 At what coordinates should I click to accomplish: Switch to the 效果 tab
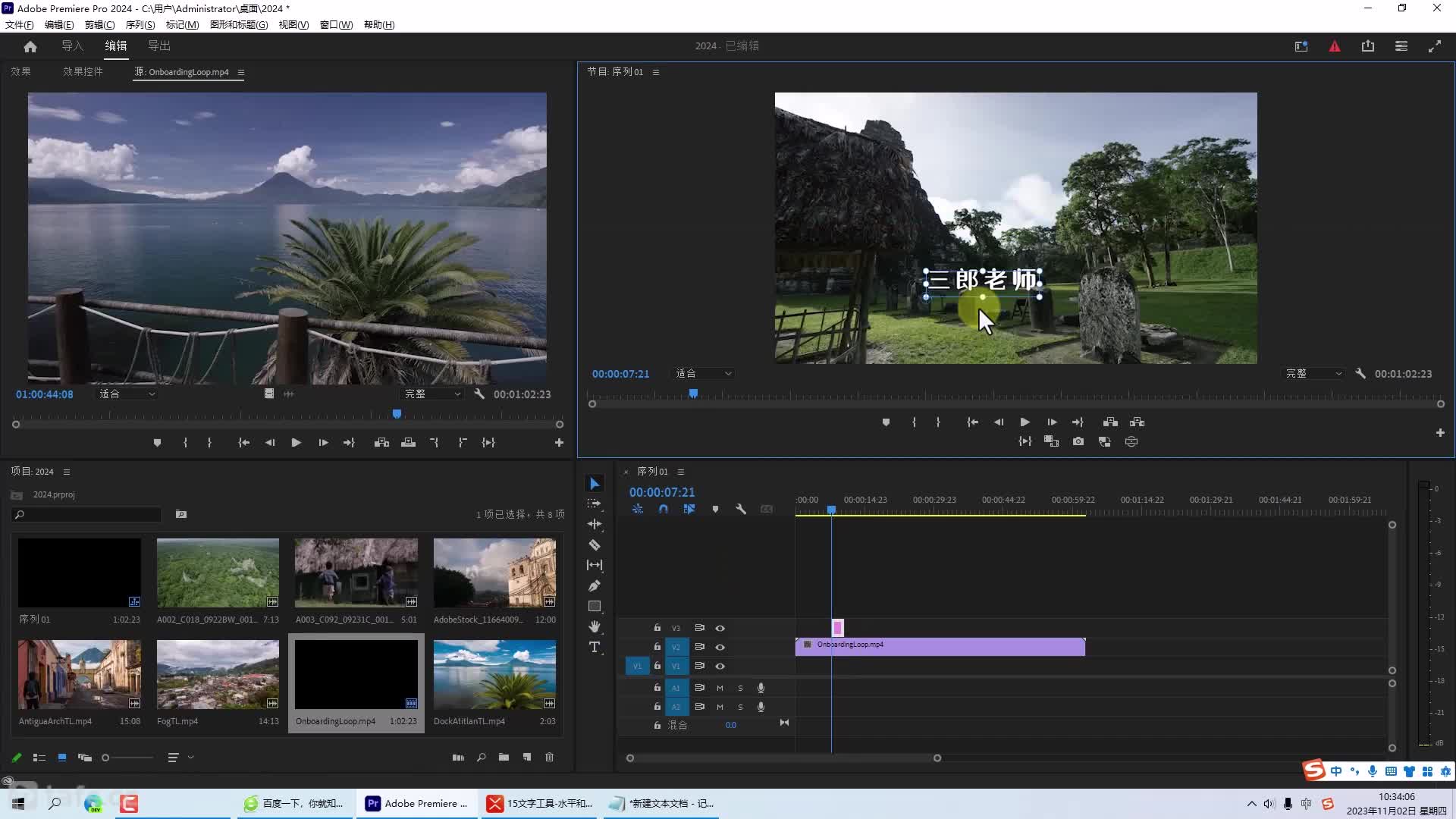point(20,71)
